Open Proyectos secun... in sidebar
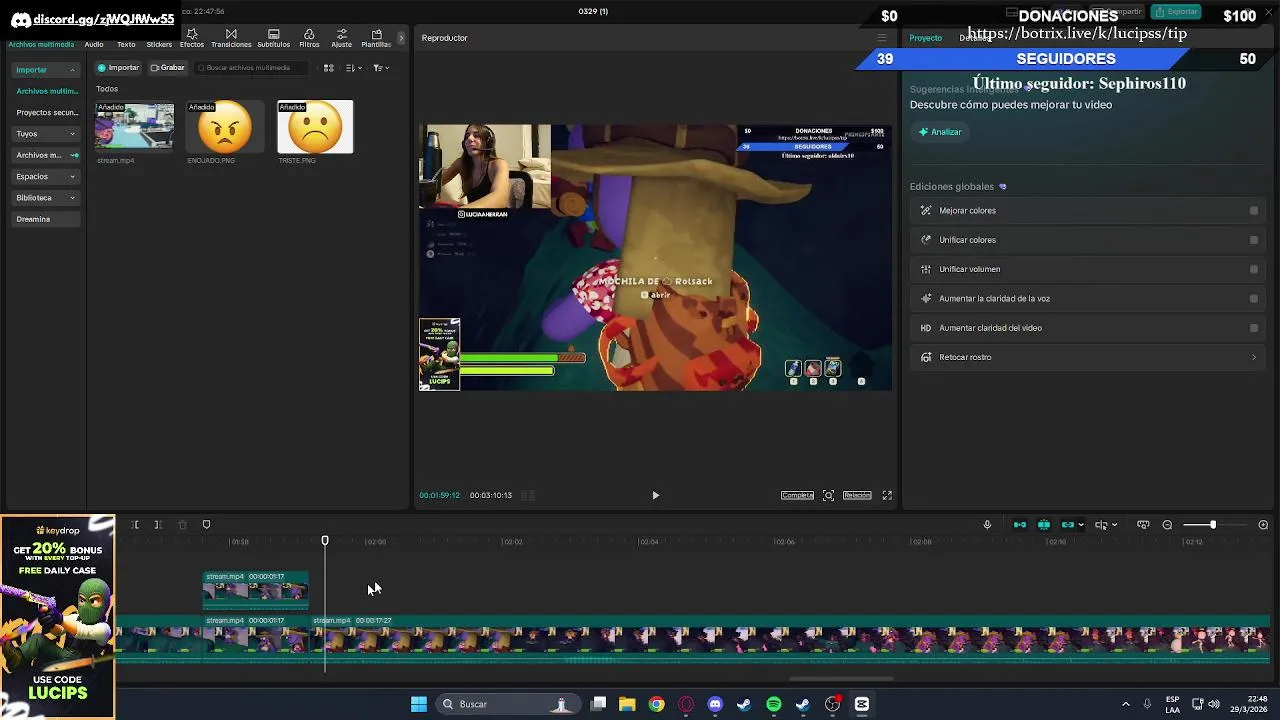The image size is (1280, 720). (47, 113)
